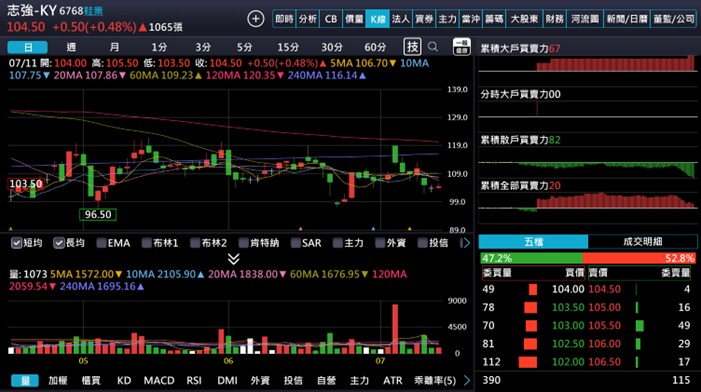Click bid price 104.00 in order book

[x=568, y=289]
